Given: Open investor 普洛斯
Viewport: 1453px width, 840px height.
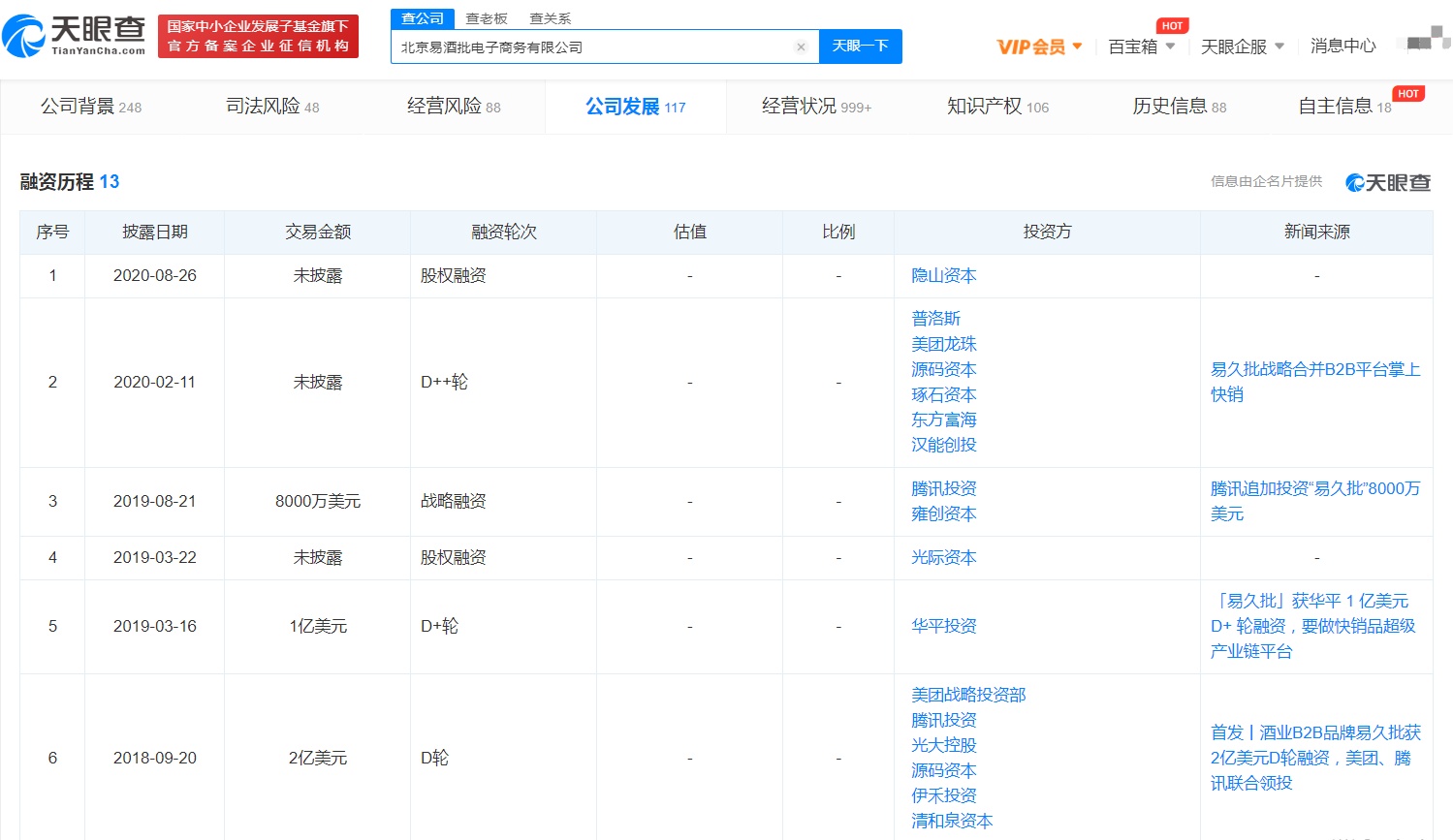Looking at the screenshot, I should click(x=935, y=319).
